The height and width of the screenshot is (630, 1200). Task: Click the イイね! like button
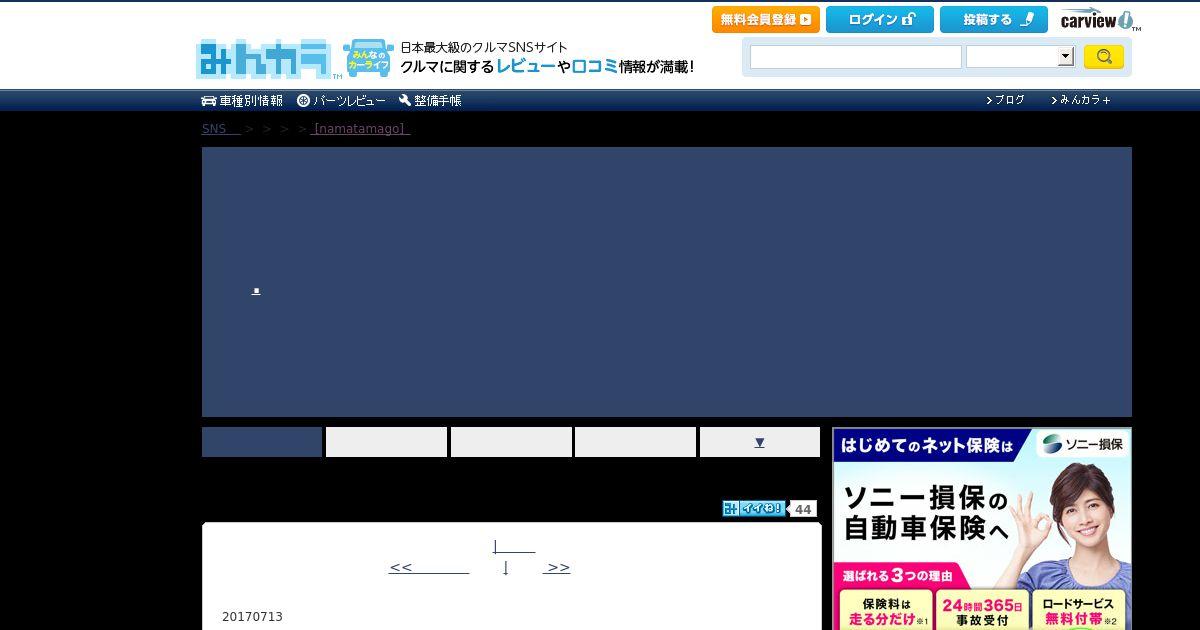(x=754, y=509)
